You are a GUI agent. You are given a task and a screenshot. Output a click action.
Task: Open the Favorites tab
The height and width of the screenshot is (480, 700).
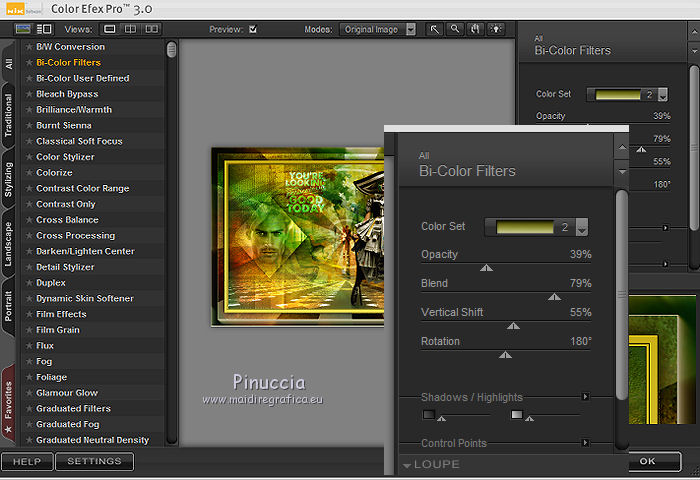point(8,405)
